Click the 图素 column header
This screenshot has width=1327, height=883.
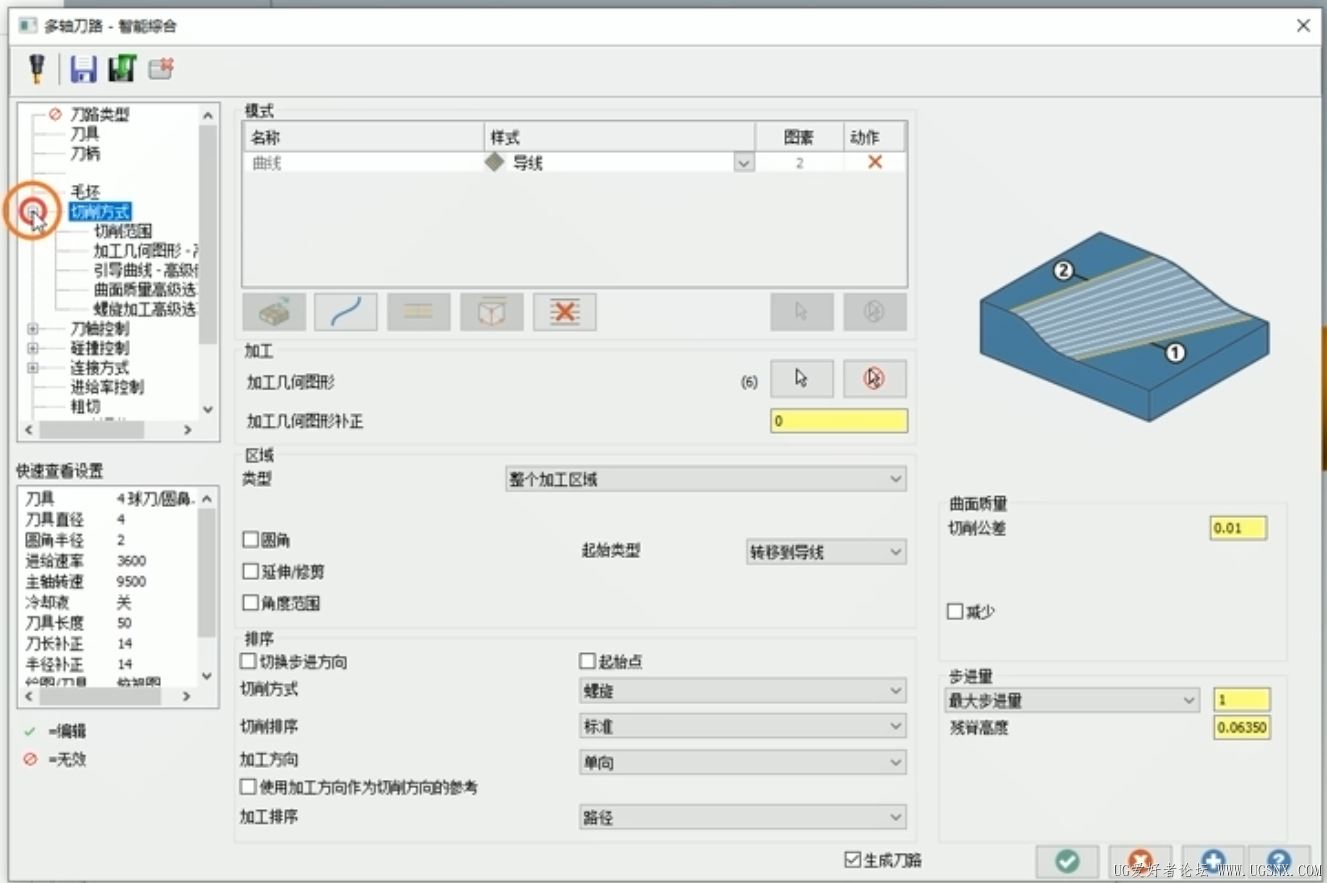point(799,137)
